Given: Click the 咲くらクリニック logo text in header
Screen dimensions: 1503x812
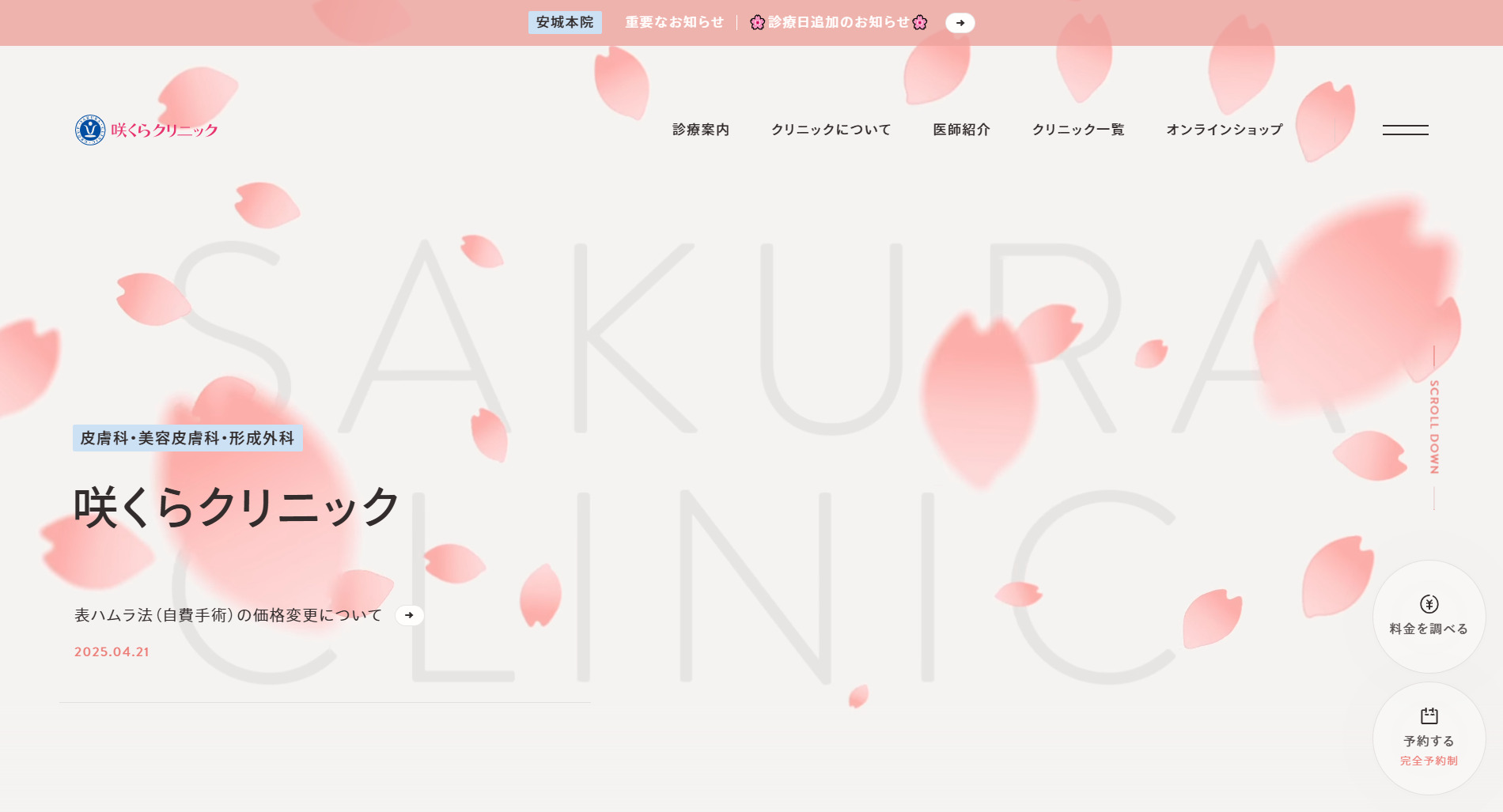Looking at the screenshot, I should tap(165, 130).
